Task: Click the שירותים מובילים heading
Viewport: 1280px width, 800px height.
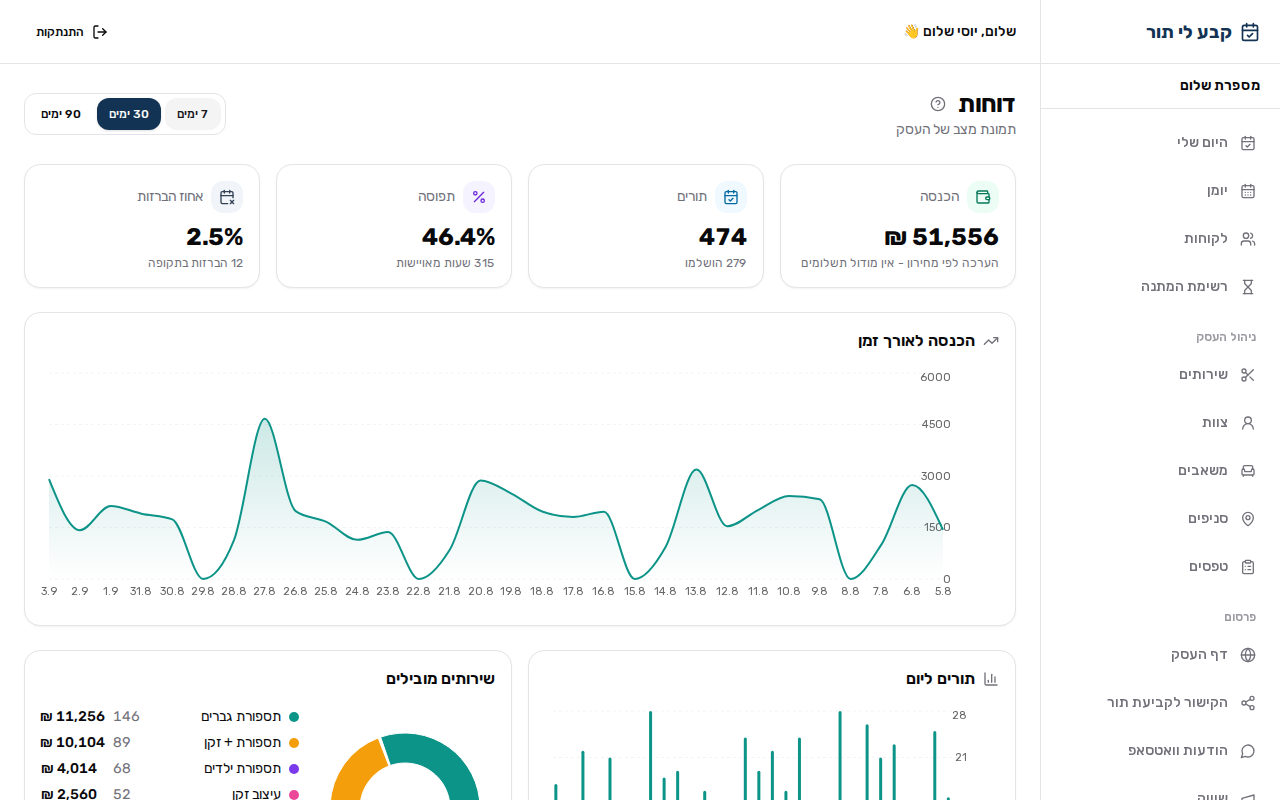Action: 440,679
